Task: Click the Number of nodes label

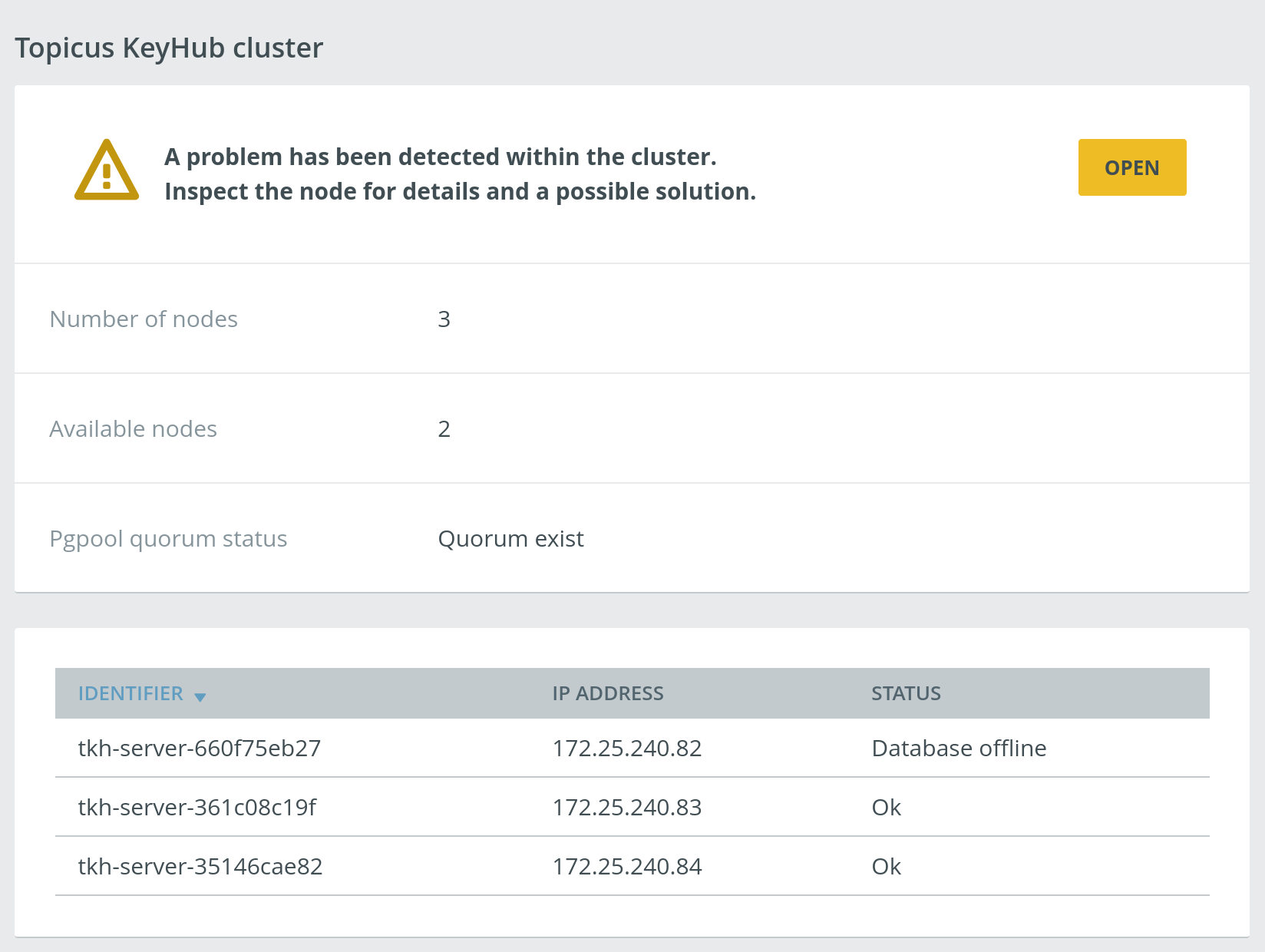Action: click(x=144, y=319)
